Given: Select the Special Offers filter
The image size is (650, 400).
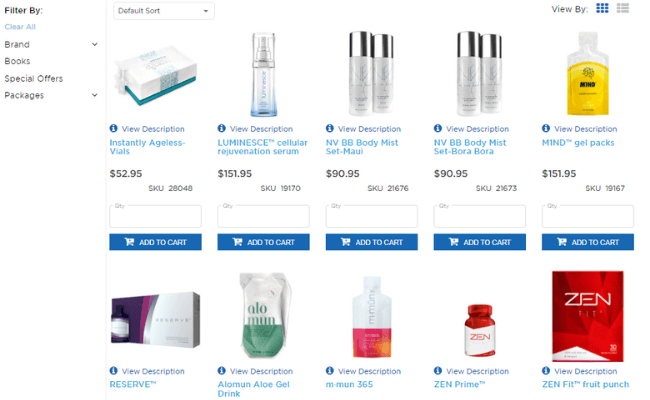Looking at the screenshot, I should pyautogui.click(x=34, y=78).
